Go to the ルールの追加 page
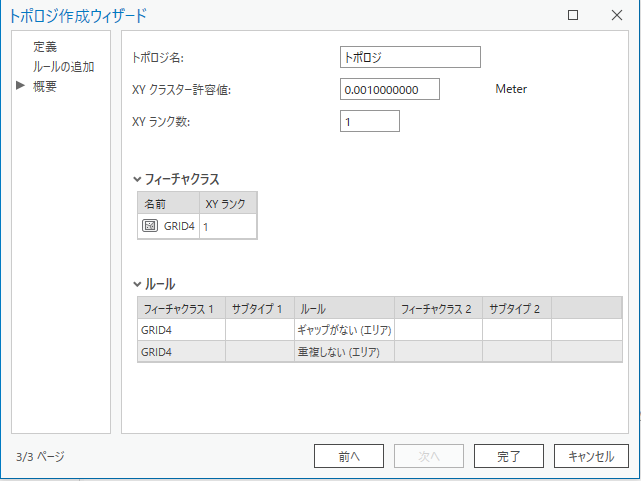641x481 pixels. (x=64, y=67)
